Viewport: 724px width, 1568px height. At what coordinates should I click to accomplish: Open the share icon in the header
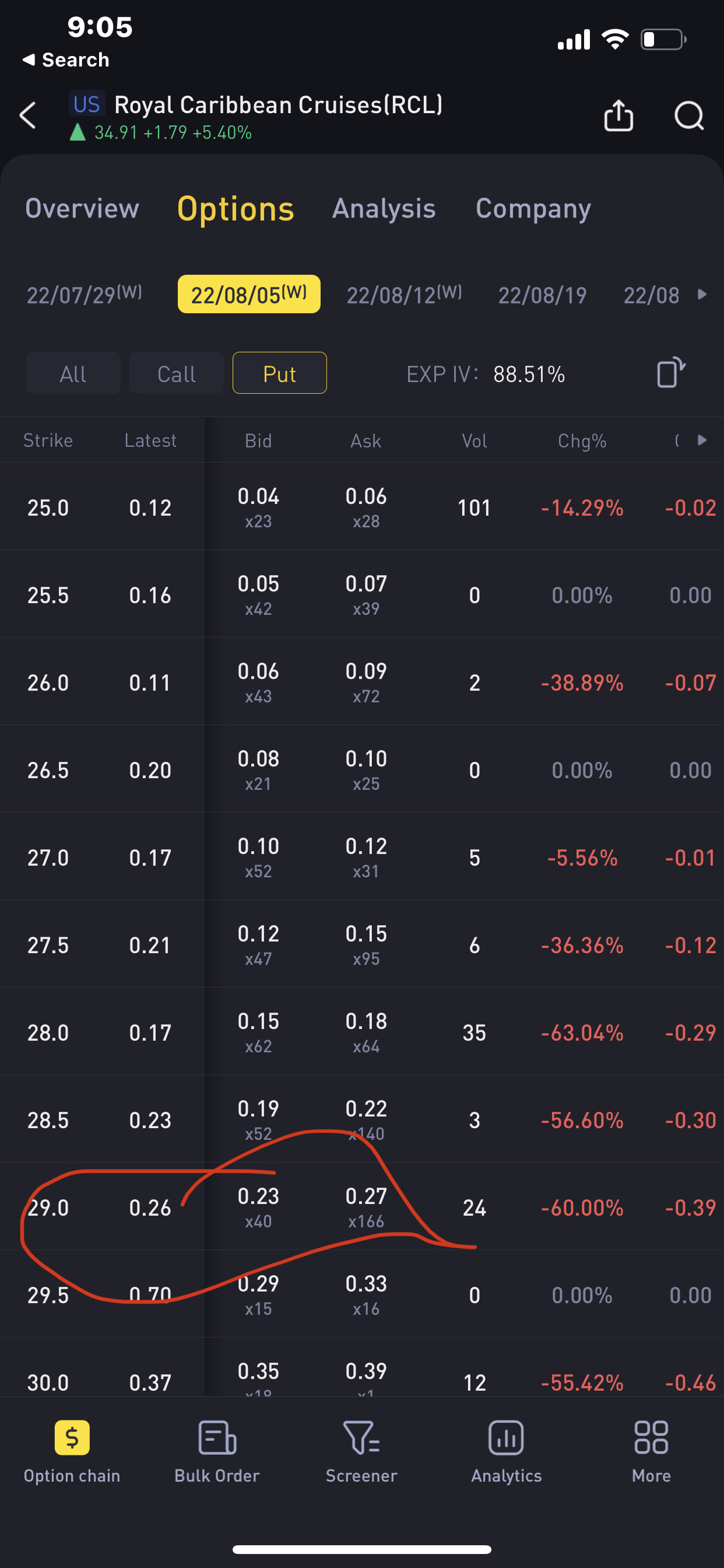[618, 115]
